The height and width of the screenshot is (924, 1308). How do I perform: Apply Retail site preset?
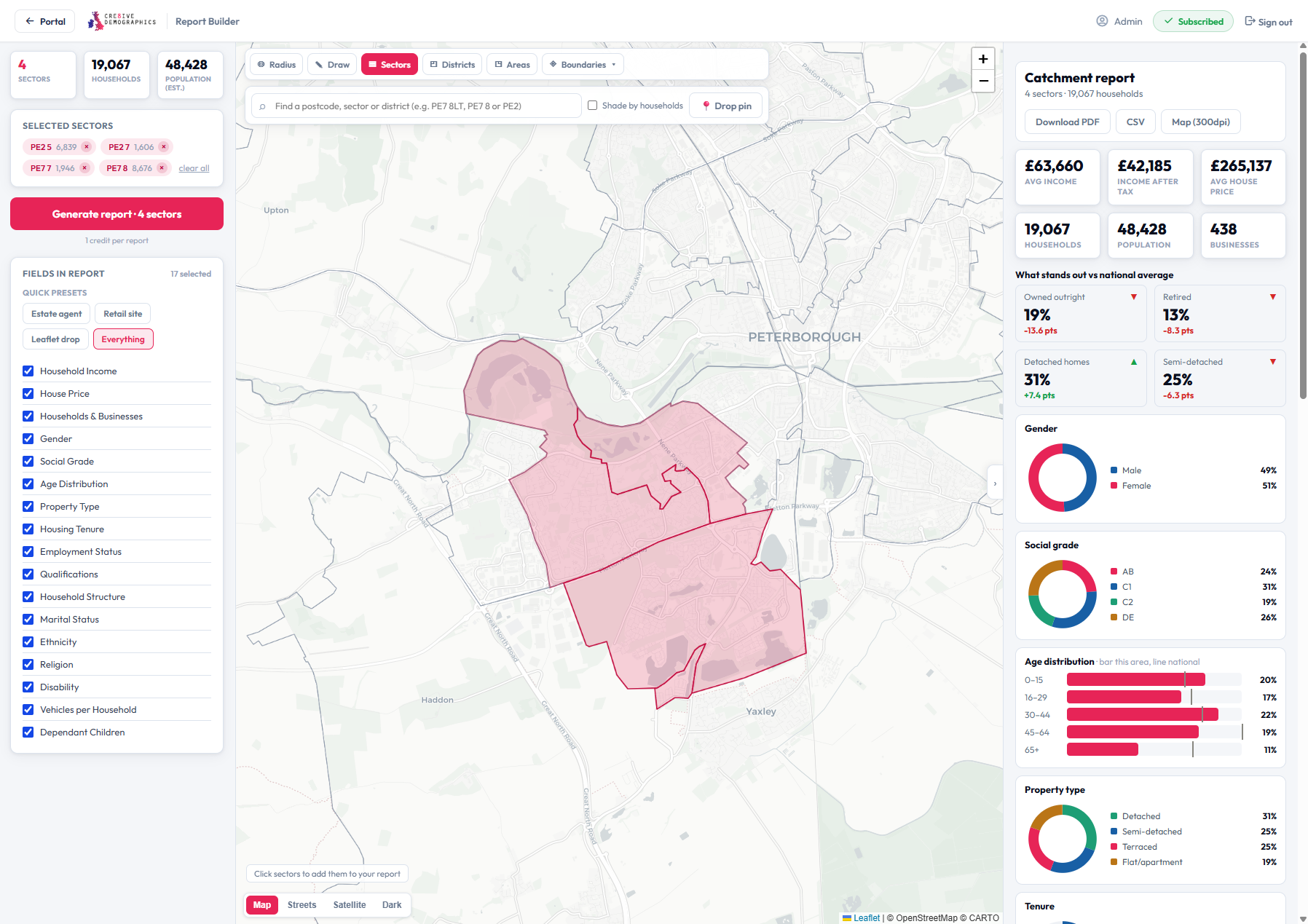tap(123, 314)
